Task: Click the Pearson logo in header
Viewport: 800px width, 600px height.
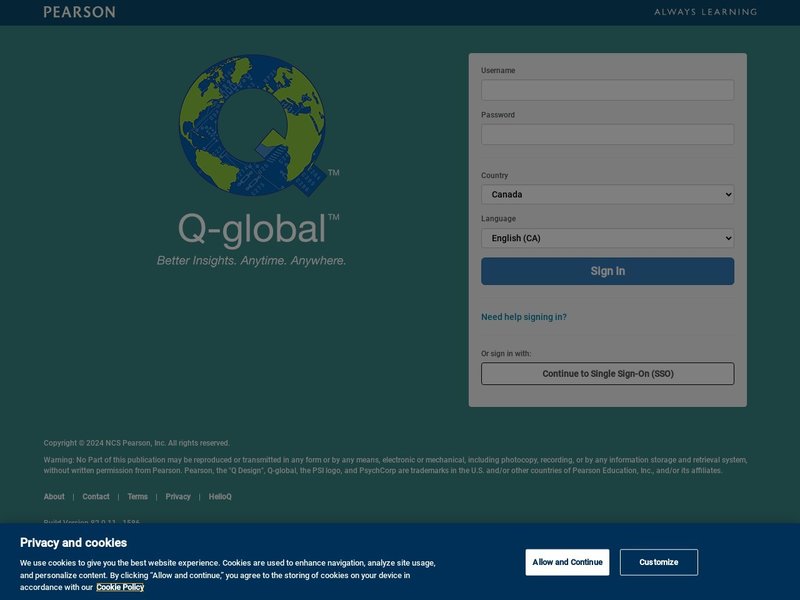Action: pyautogui.click(x=79, y=12)
